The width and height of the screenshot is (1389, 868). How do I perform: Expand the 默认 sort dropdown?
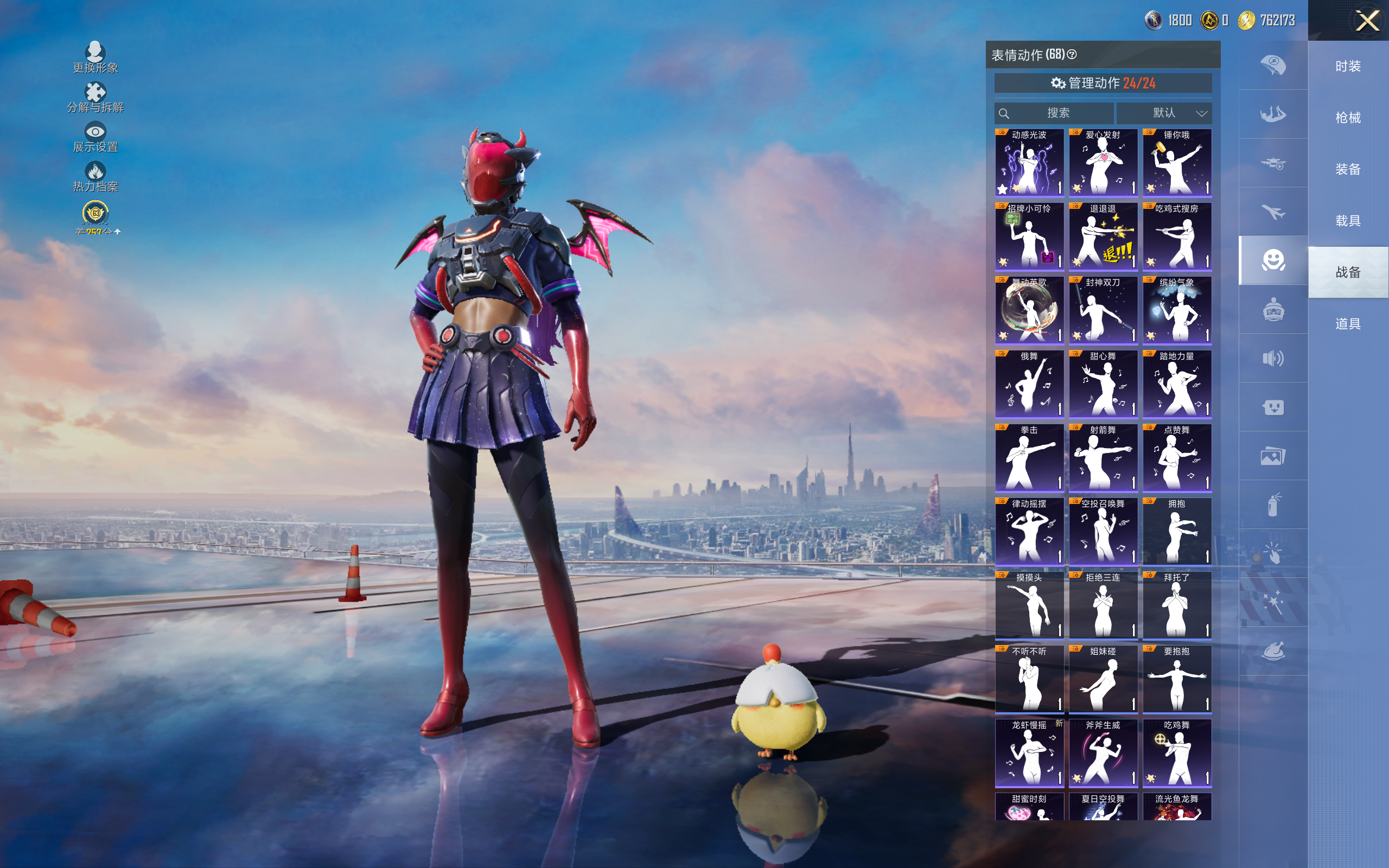pyautogui.click(x=1164, y=113)
